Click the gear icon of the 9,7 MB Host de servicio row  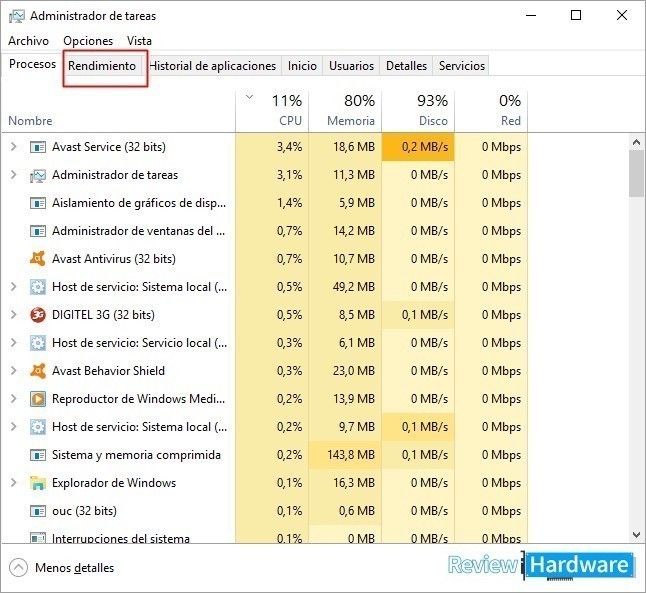pos(38,427)
